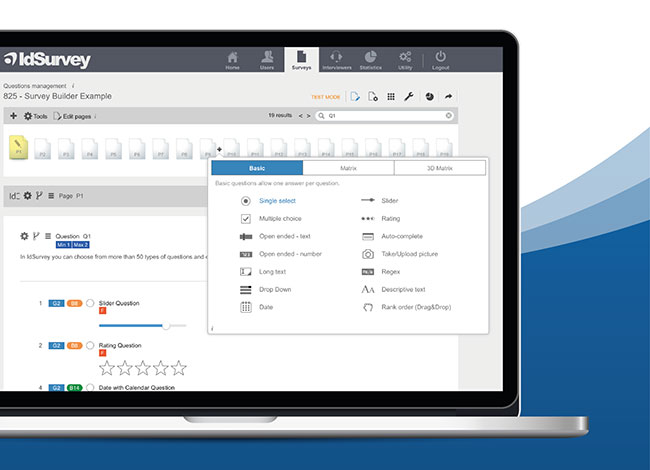The width and height of the screenshot is (650, 470).
Task: Choose the Drop Down question type
Action: pyautogui.click(x=276, y=289)
